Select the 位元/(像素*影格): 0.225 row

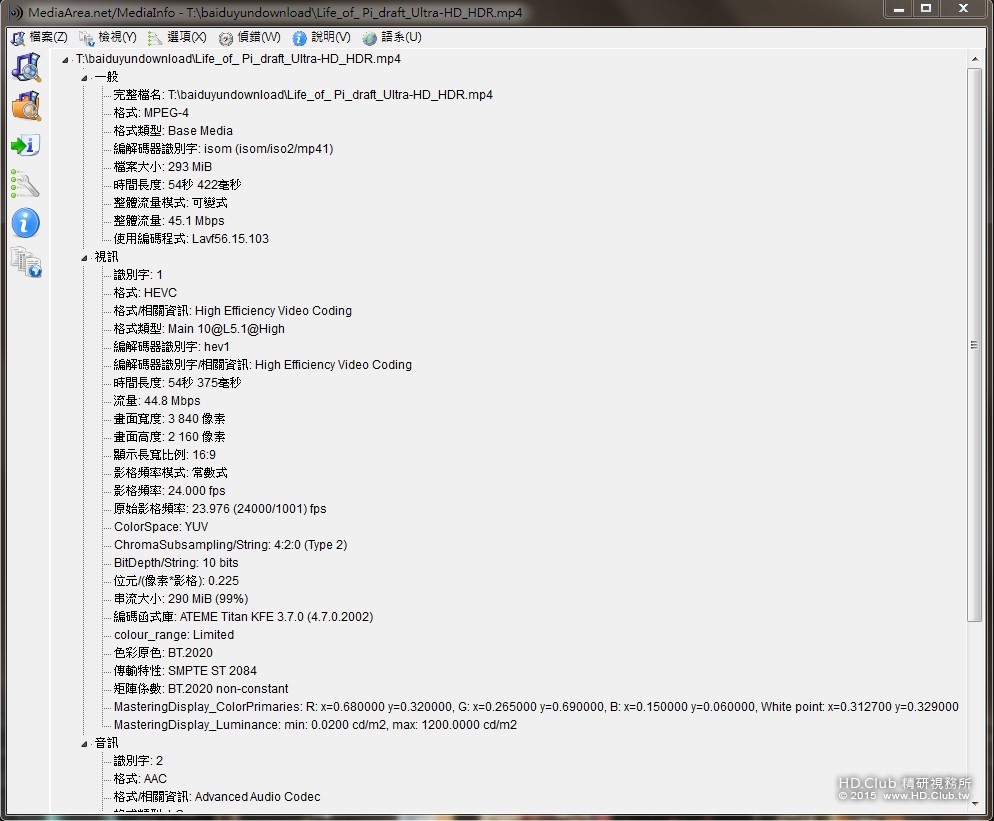[x=176, y=581]
